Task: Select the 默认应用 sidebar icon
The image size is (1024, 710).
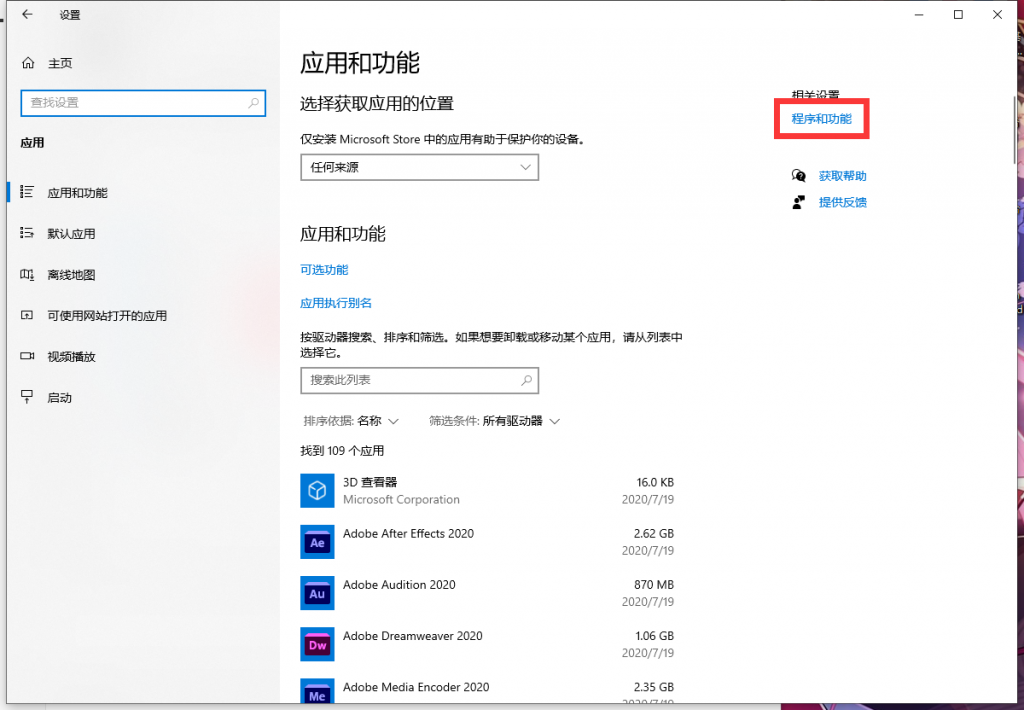Action: (27, 233)
